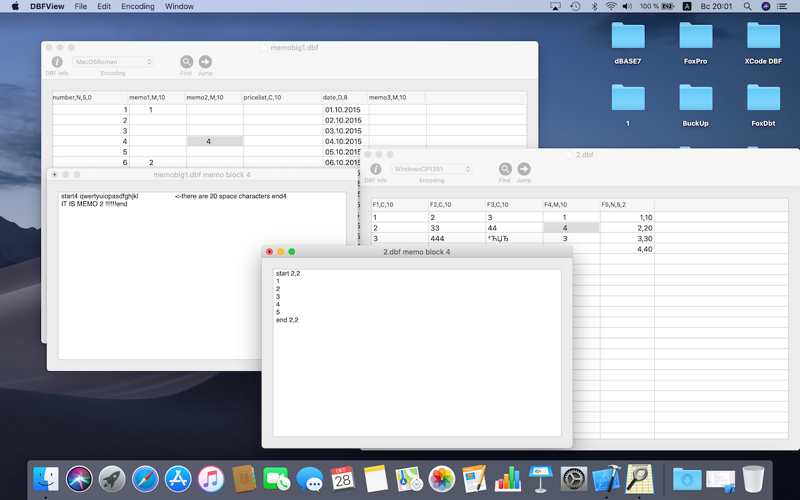This screenshot has width=800, height=500.
Task: Open the Window menu
Action: tap(179, 6)
